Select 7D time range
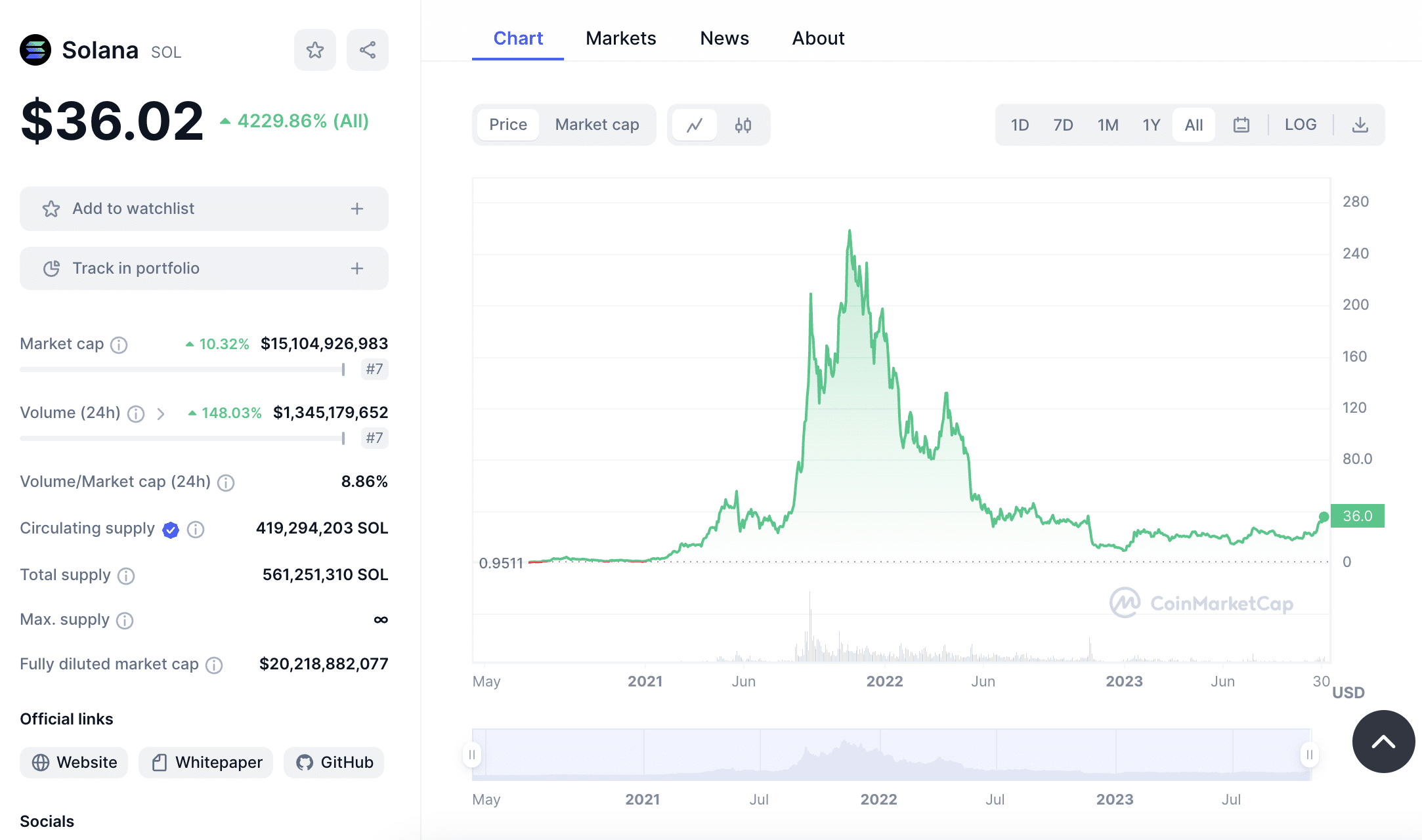This screenshot has height=840, width=1422. coord(1064,125)
